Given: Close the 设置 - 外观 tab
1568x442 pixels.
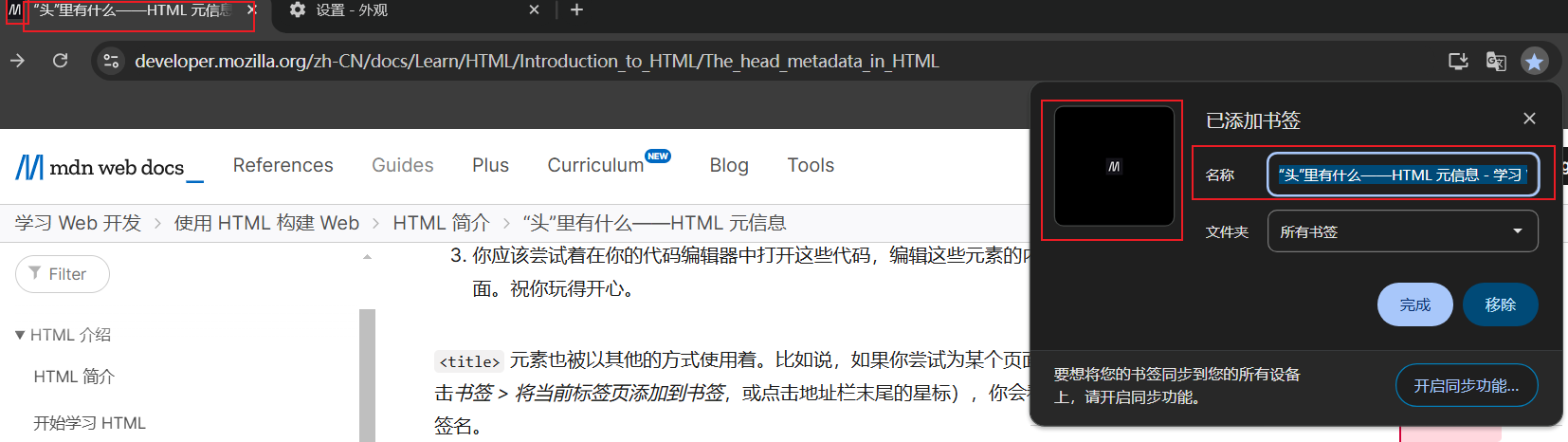Looking at the screenshot, I should pyautogui.click(x=534, y=9).
